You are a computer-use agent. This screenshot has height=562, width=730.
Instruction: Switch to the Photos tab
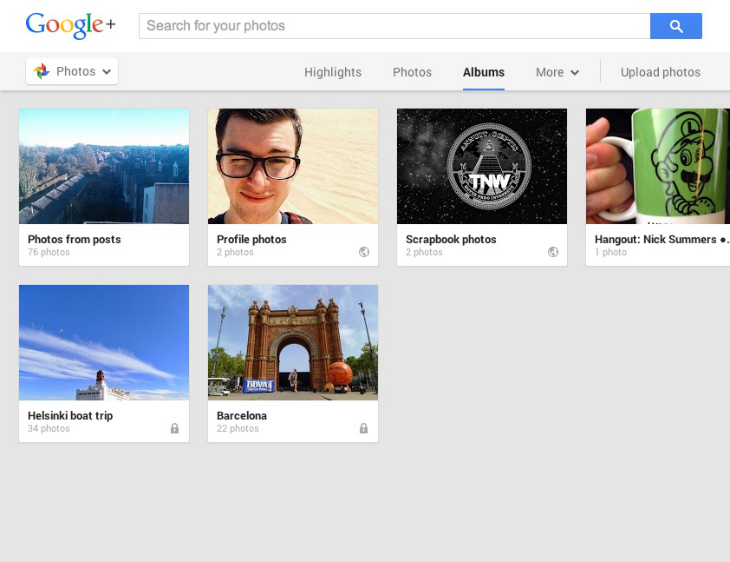[412, 72]
